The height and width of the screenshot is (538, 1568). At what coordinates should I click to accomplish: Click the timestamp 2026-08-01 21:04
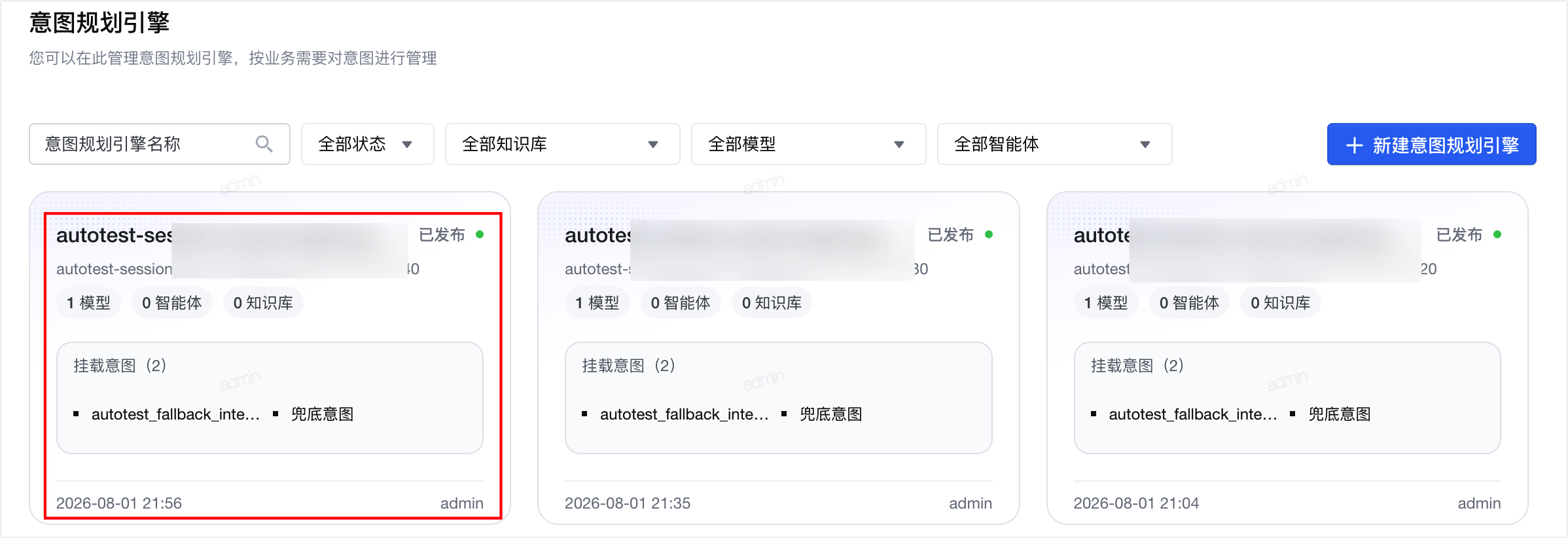(x=1136, y=503)
